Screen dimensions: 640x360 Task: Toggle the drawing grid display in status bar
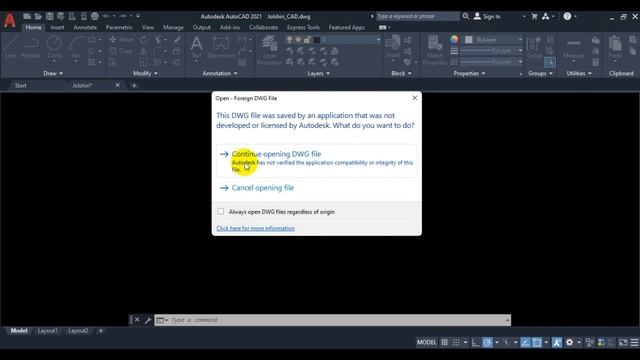pyautogui.click(x=444, y=342)
